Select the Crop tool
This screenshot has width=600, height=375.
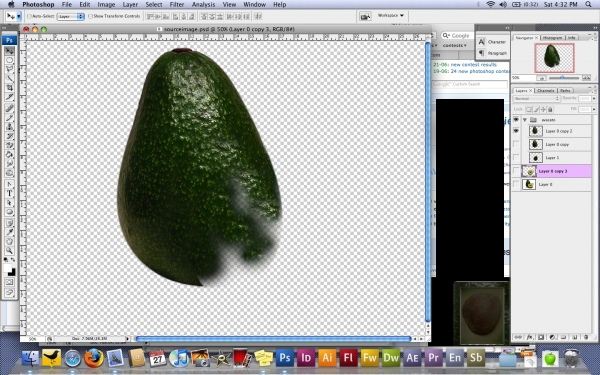10,88
